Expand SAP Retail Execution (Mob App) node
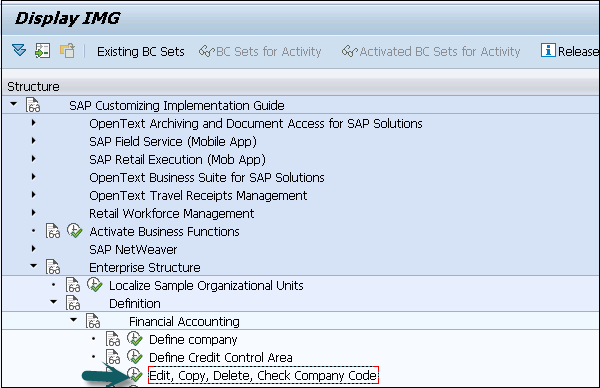Image resolution: width=600 pixels, height=388 pixels. tap(34, 159)
